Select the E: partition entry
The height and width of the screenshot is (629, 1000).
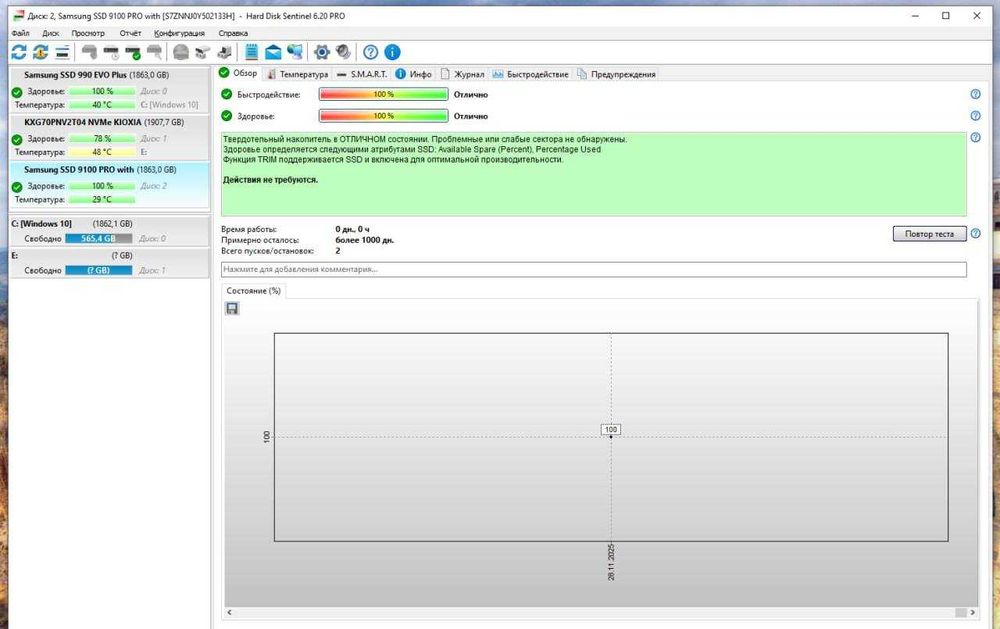click(x=109, y=263)
